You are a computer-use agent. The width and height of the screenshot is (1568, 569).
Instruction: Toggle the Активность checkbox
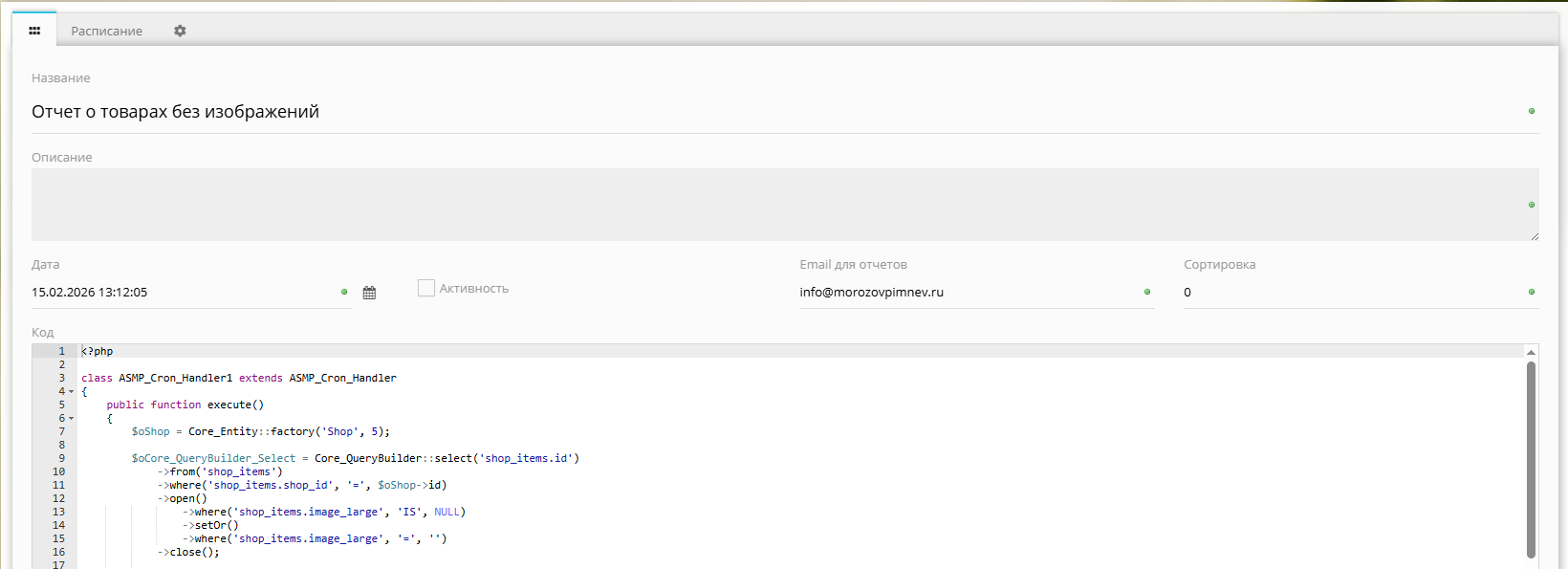(x=426, y=288)
